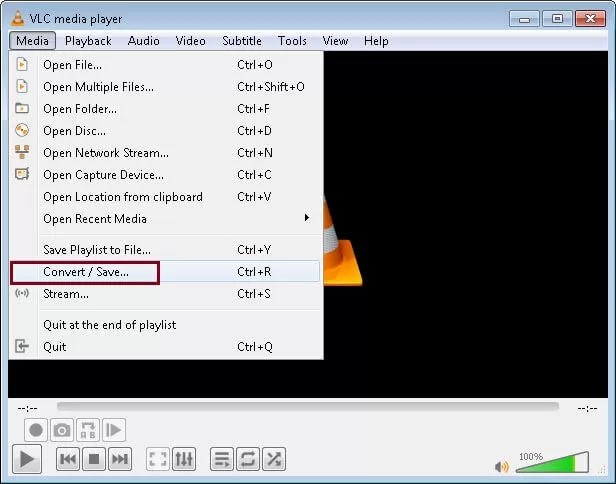Toggle Quit at the end of playlist
The height and width of the screenshot is (484, 616).
point(165,325)
